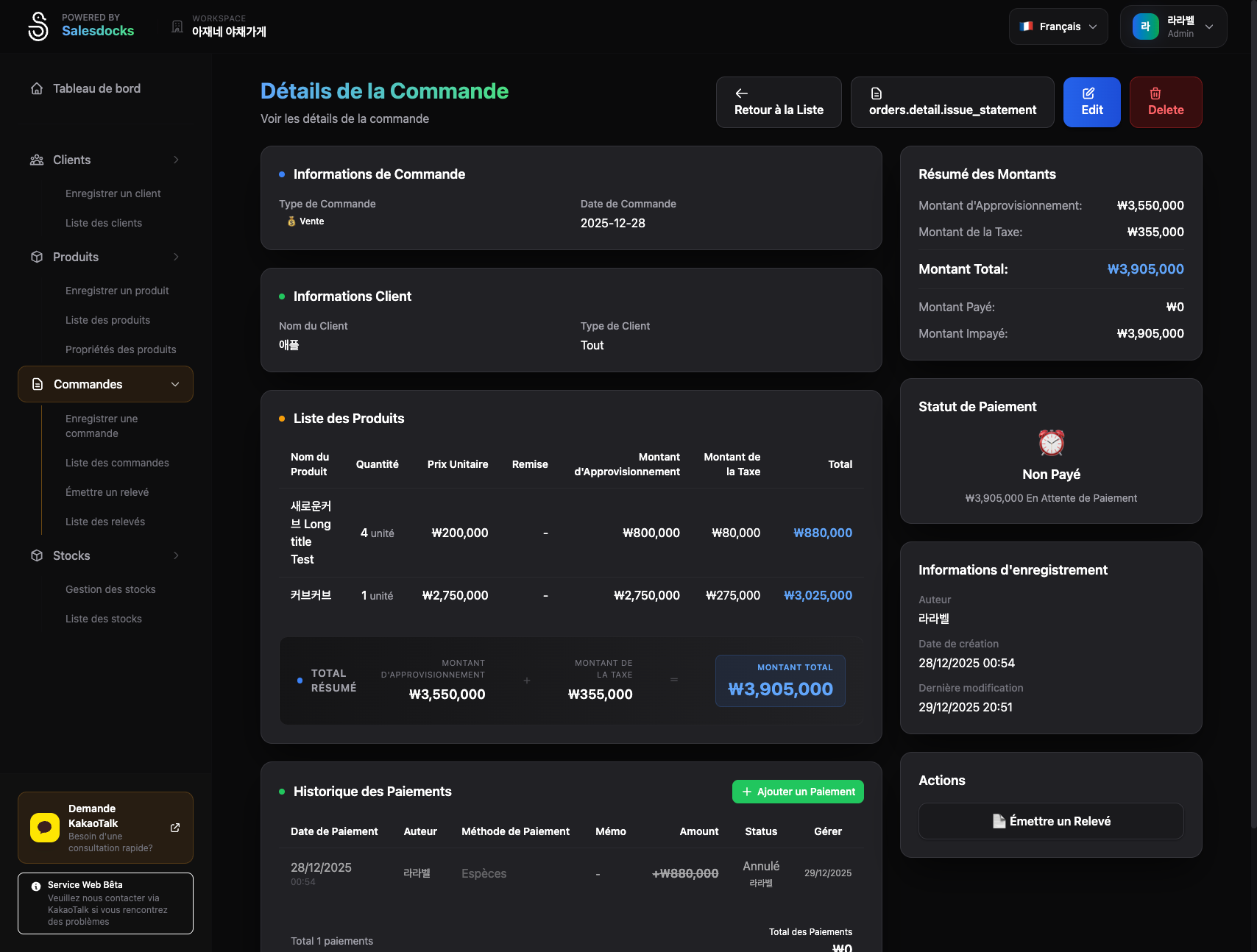
Task: Open Liste des commandes menu item
Action: pyautogui.click(x=117, y=463)
